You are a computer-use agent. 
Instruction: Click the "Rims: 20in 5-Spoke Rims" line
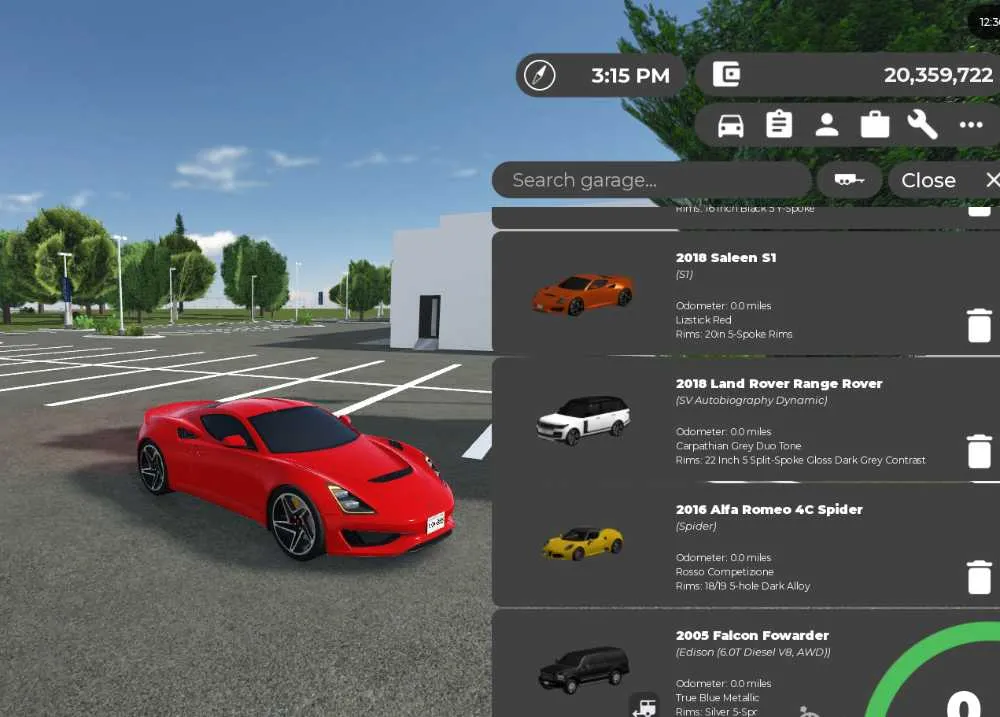click(x=733, y=334)
